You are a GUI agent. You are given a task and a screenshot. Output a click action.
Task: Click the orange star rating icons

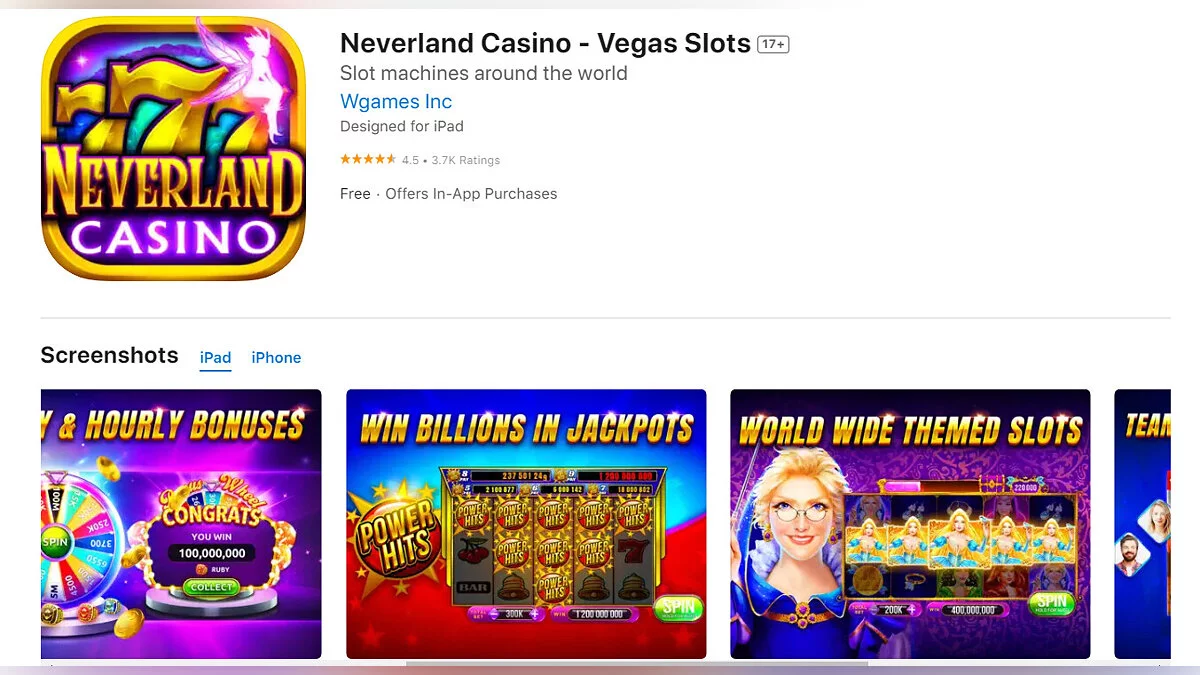[368, 160]
